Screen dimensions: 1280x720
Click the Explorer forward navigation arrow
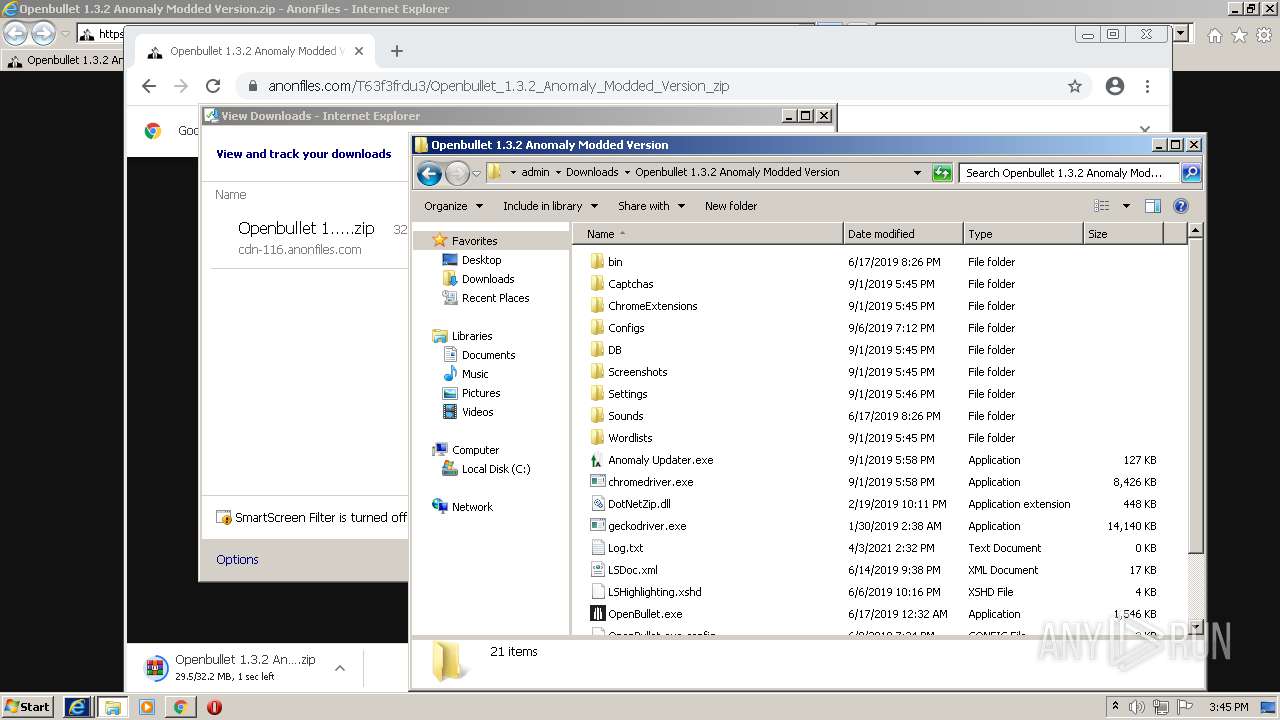[x=457, y=173]
